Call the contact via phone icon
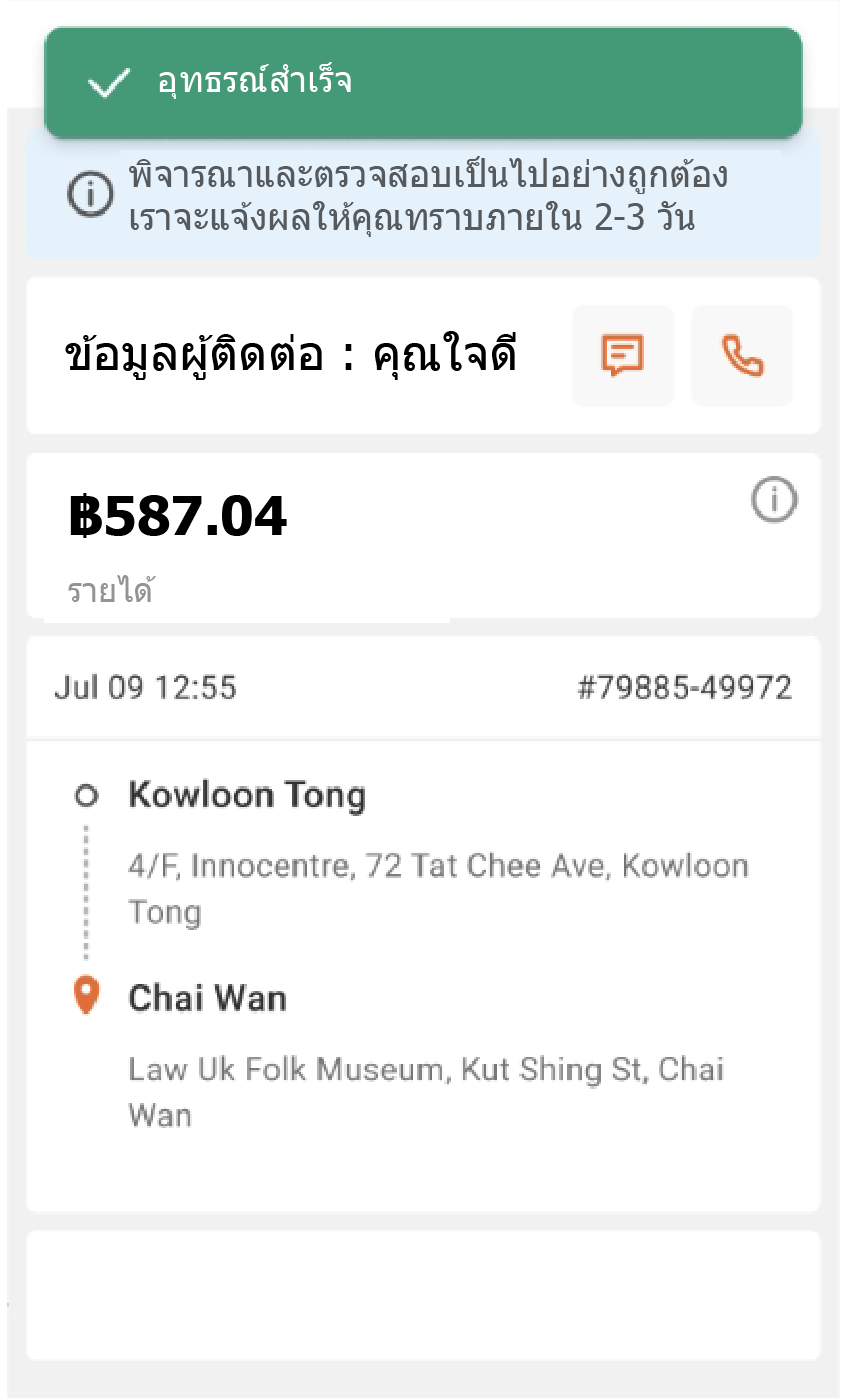 [742, 356]
